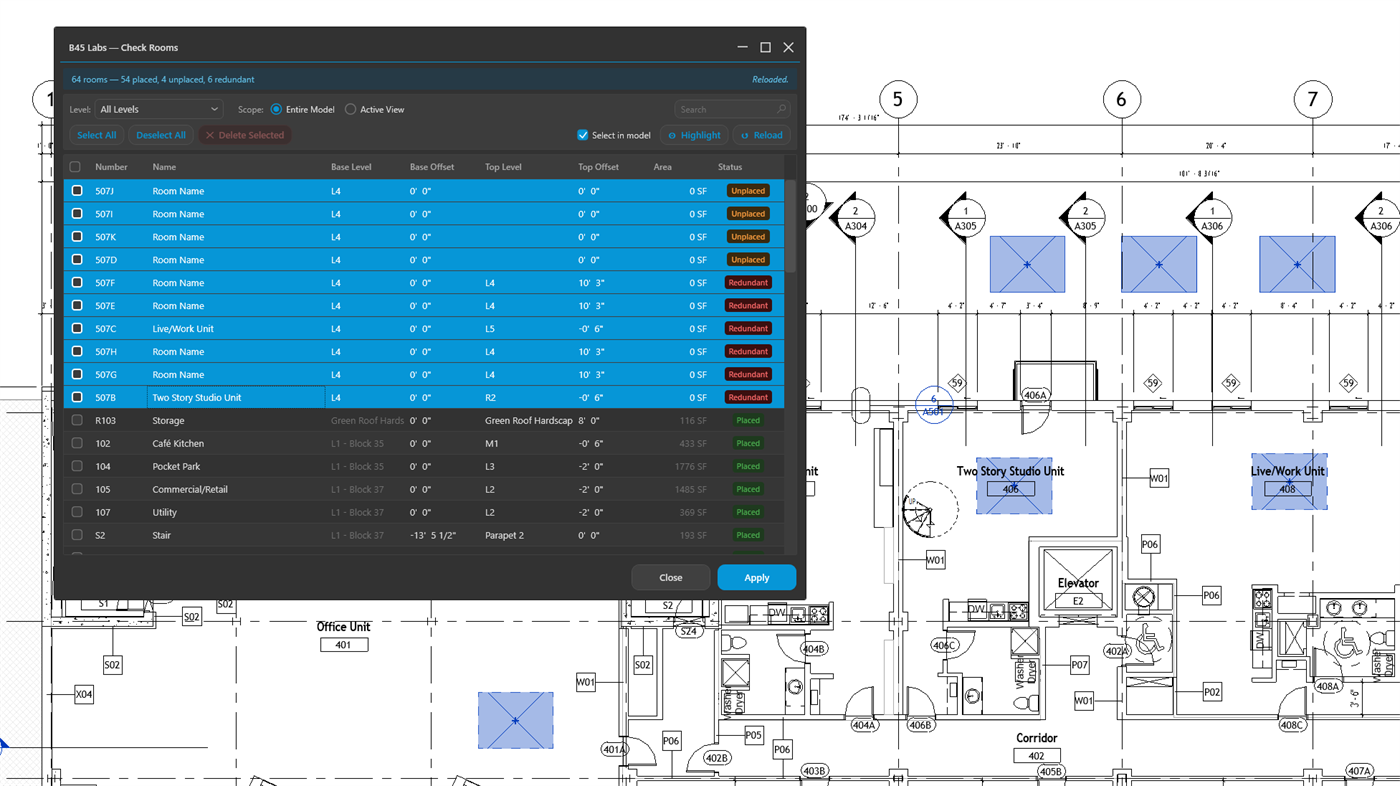Click room tag 408 Live/Work Unit on plan
This screenshot has width=1400, height=786.
1288,489
